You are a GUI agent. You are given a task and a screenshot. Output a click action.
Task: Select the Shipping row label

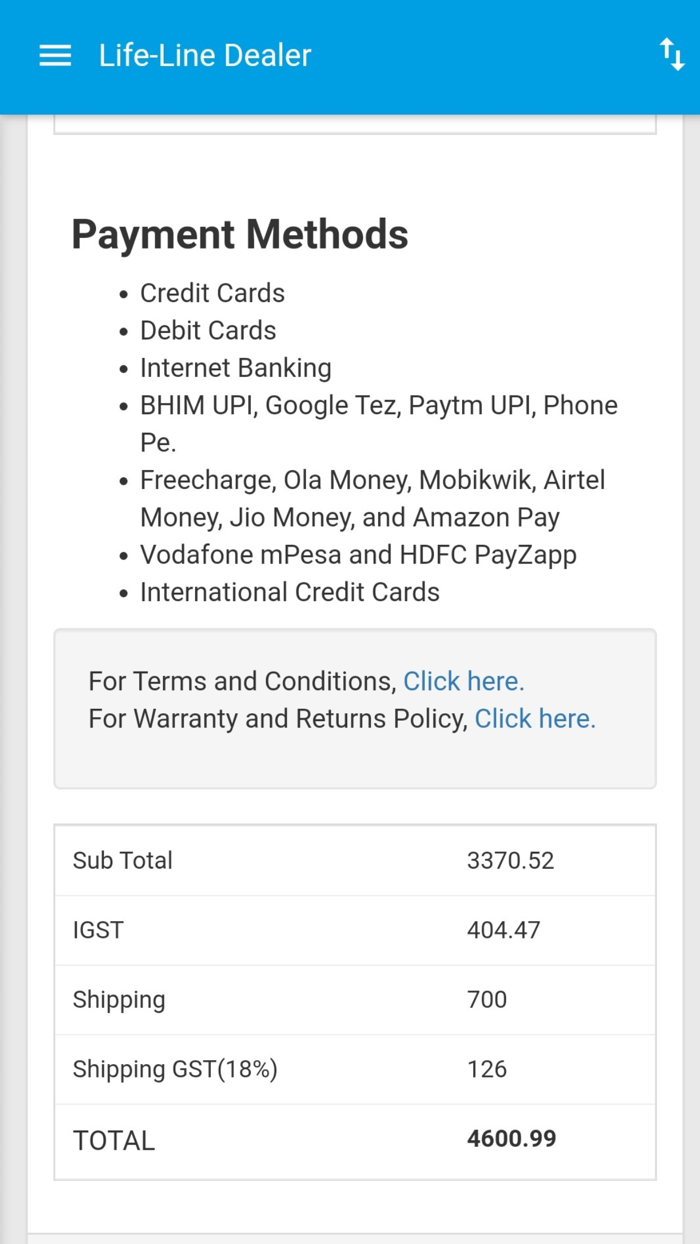coord(119,1000)
